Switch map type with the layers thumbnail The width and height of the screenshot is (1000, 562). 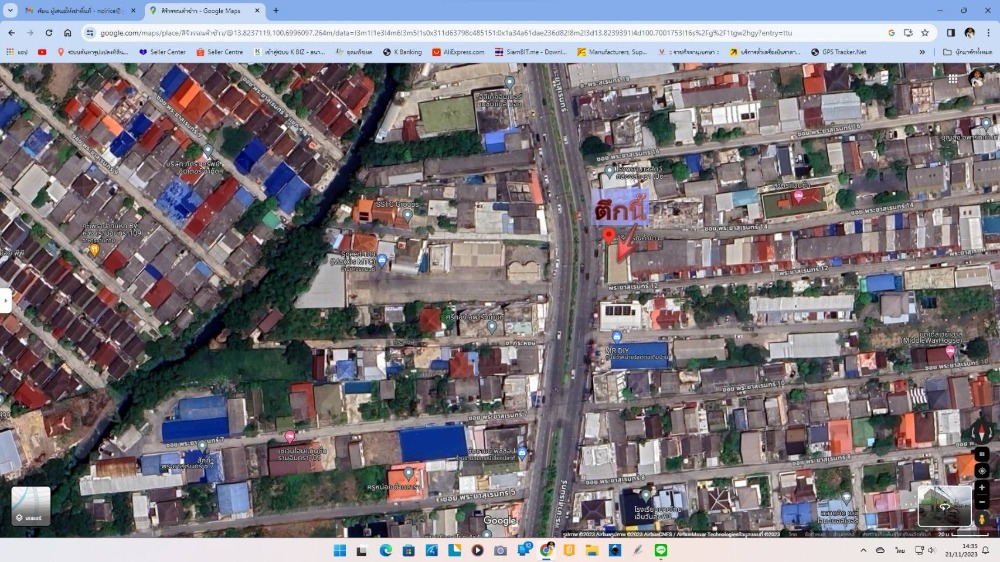pyautogui.click(x=31, y=506)
